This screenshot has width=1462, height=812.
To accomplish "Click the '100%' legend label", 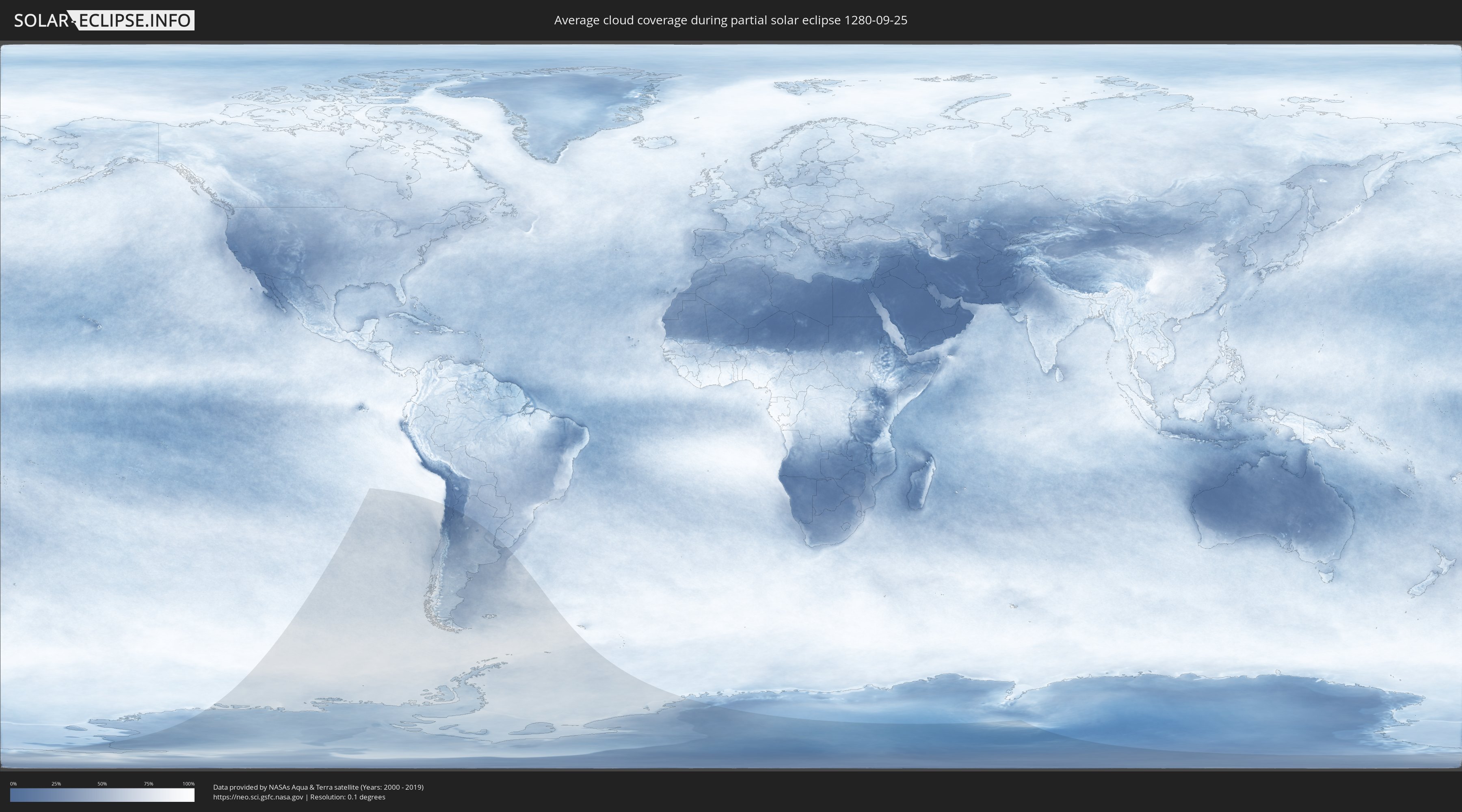I will 188,784.
